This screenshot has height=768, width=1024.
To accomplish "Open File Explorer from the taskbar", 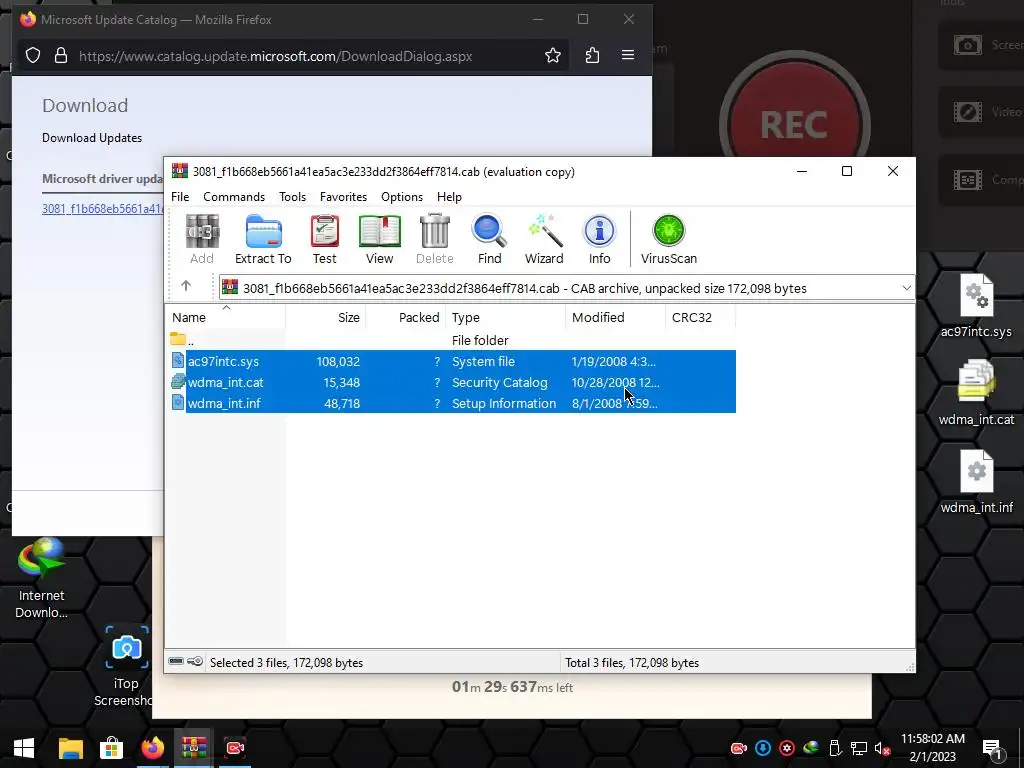I will click(x=71, y=748).
